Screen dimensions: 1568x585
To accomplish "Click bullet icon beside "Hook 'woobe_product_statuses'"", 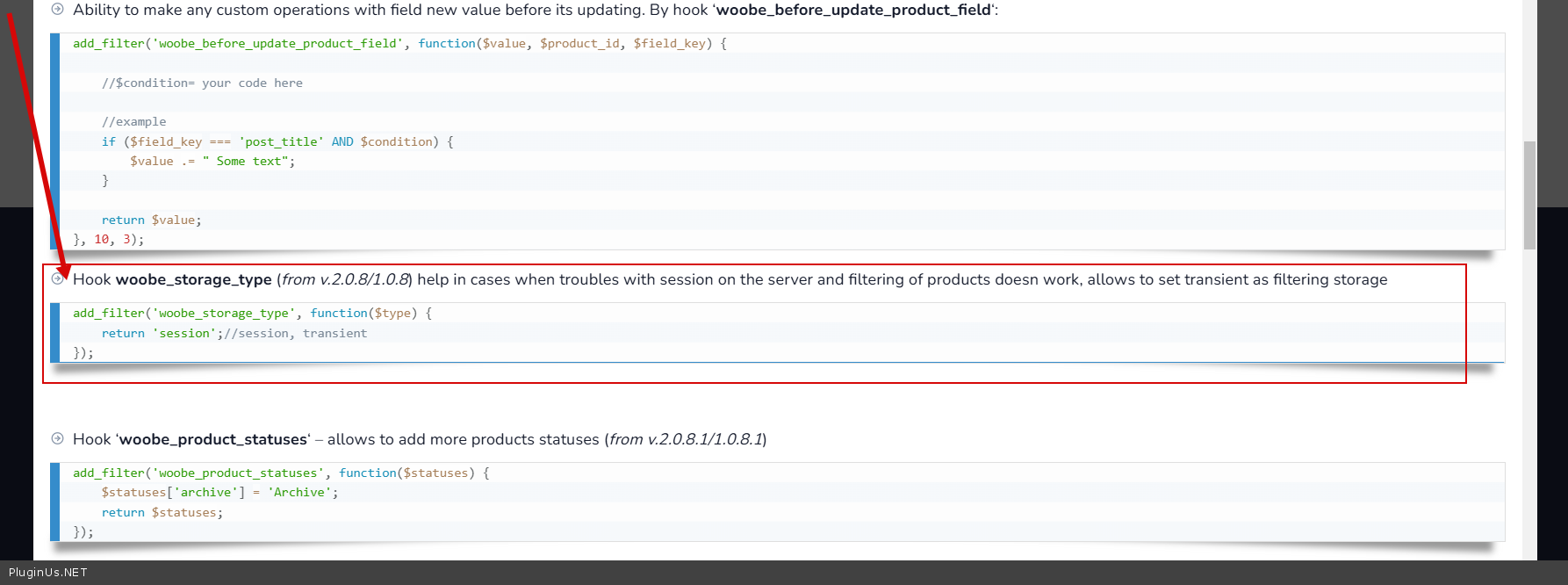I will [x=58, y=439].
